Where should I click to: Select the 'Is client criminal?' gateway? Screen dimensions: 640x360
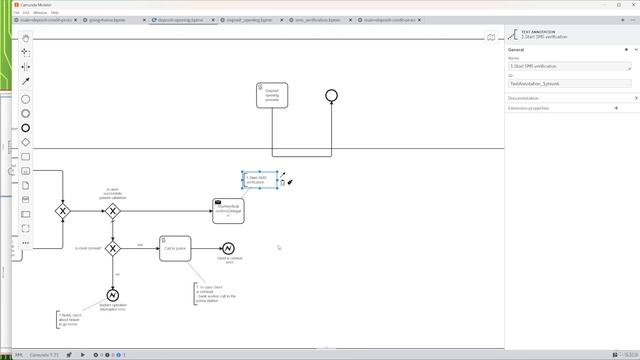113,248
